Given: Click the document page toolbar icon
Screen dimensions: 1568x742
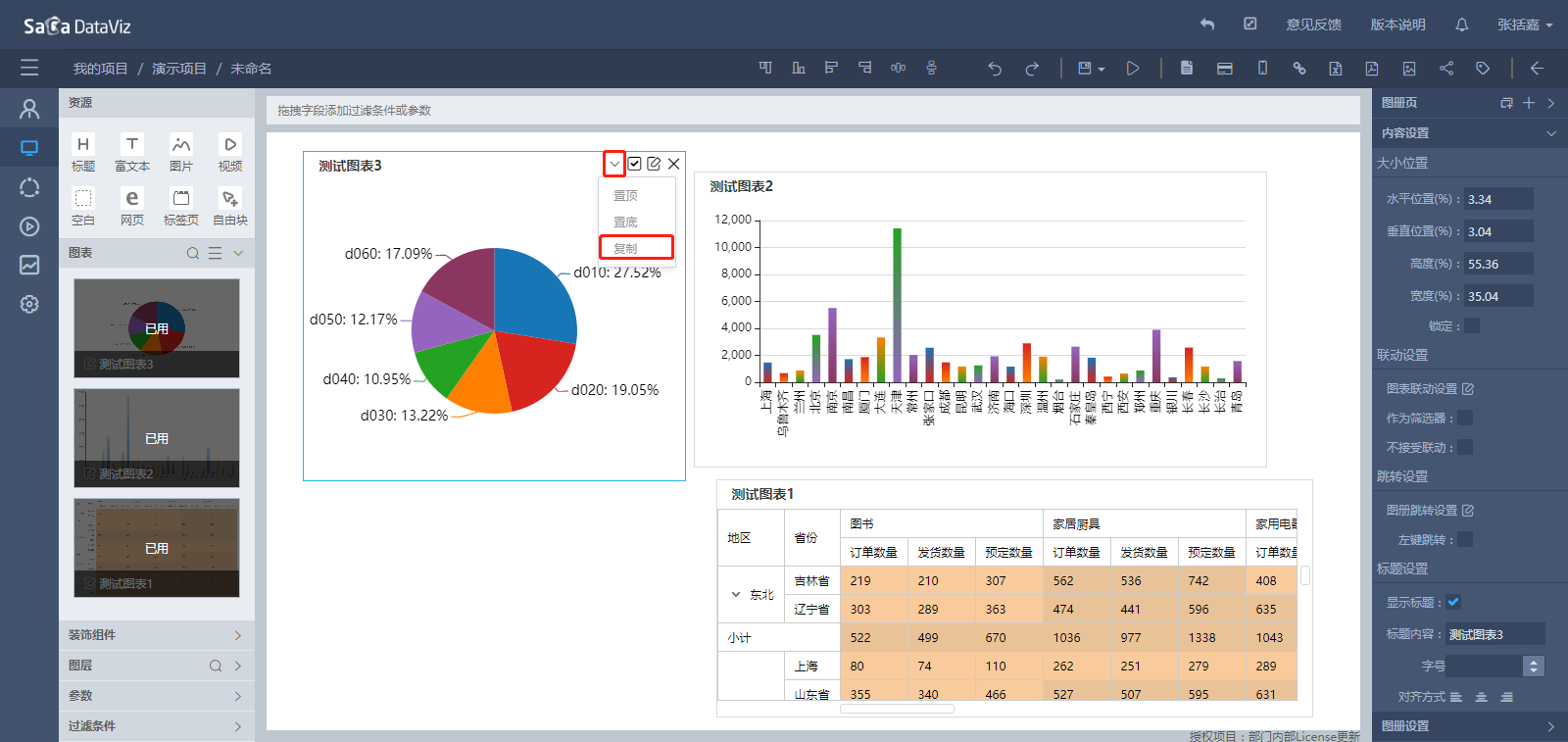Looking at the screenshot, I should pyautogui.click(x=1187, y=69).
